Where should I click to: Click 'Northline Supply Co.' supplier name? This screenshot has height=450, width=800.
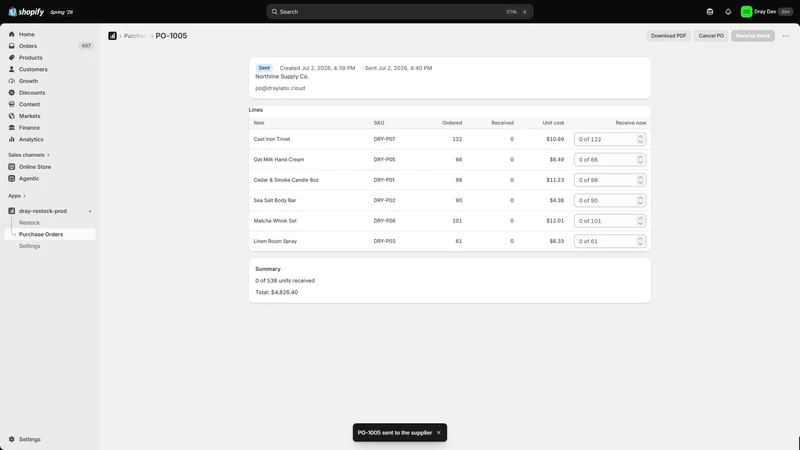click(x=282, y=77)
